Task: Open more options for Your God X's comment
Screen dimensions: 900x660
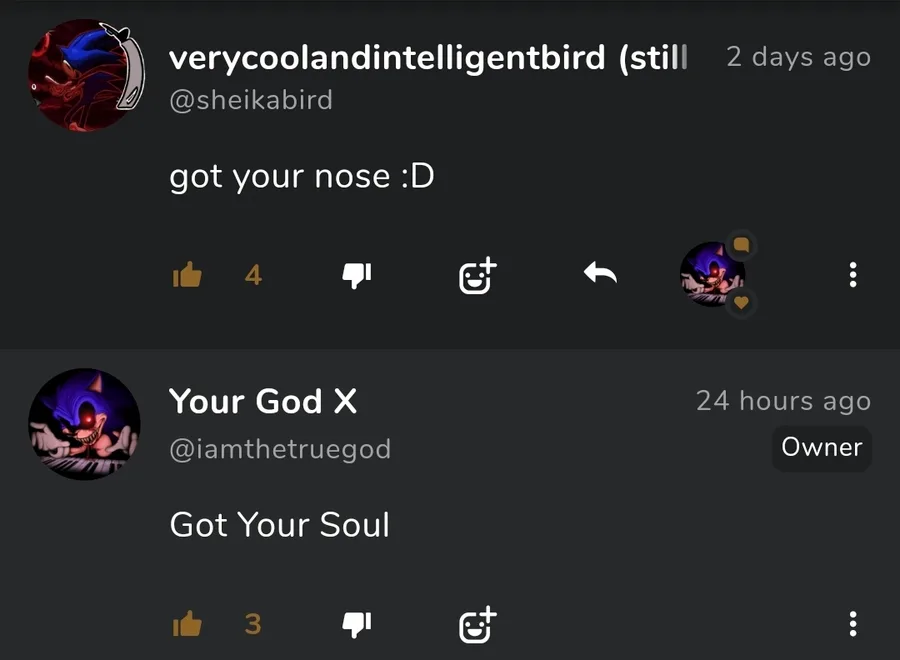Action: click(852, 624)
